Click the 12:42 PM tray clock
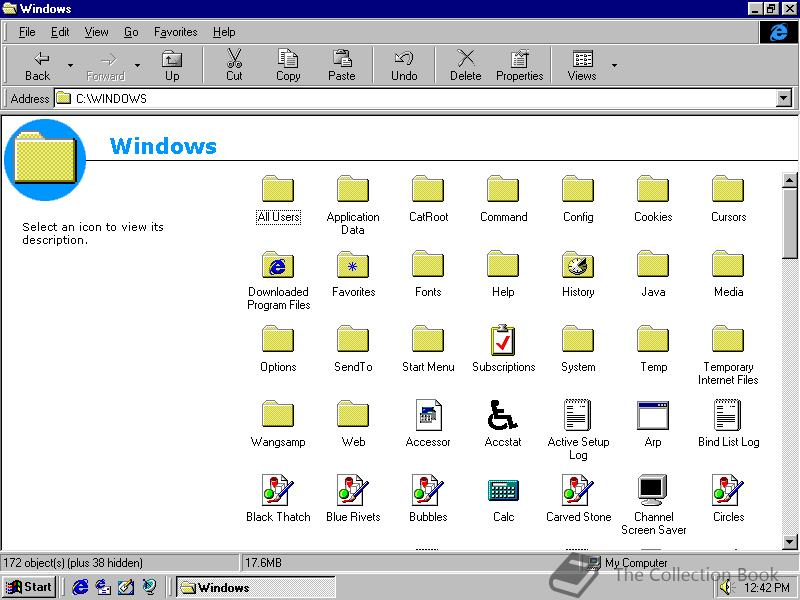The image size is (800, 600). coord(767,588)
